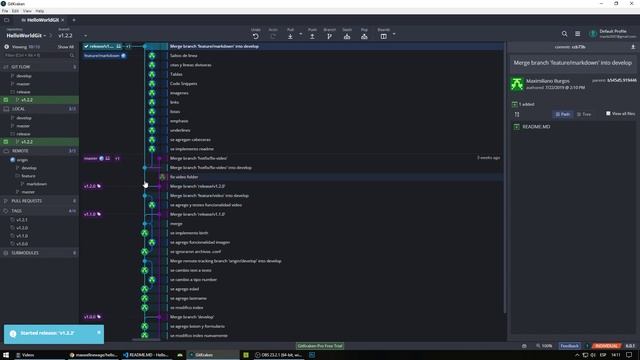Select master under GIT FLOW
Viewport: 640px width, 360px height.
coord(23,84)
